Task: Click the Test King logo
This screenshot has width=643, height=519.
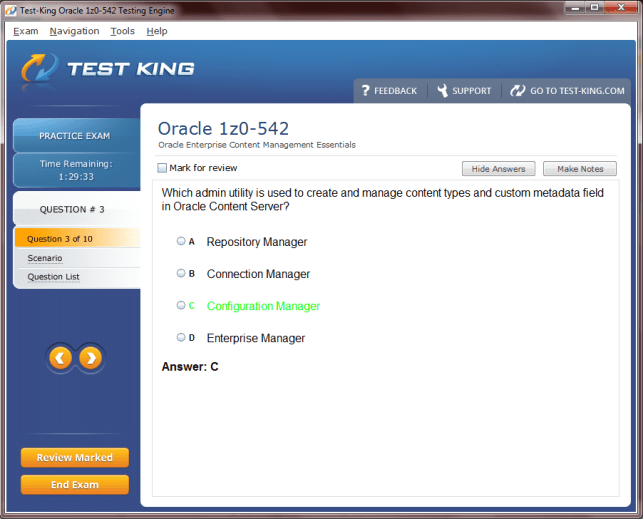Action: (x=108, y=69)
